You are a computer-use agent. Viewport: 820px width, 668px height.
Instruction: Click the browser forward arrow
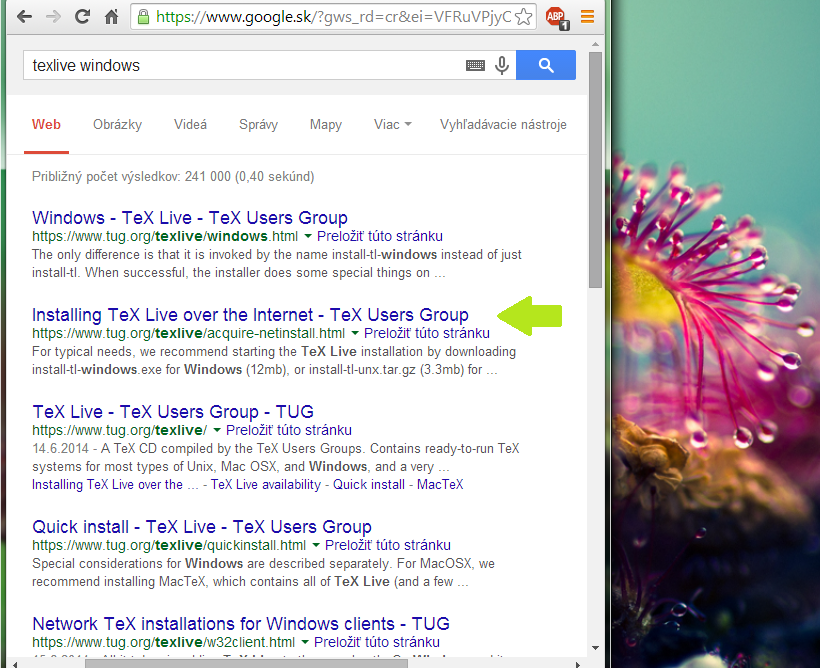53,17
